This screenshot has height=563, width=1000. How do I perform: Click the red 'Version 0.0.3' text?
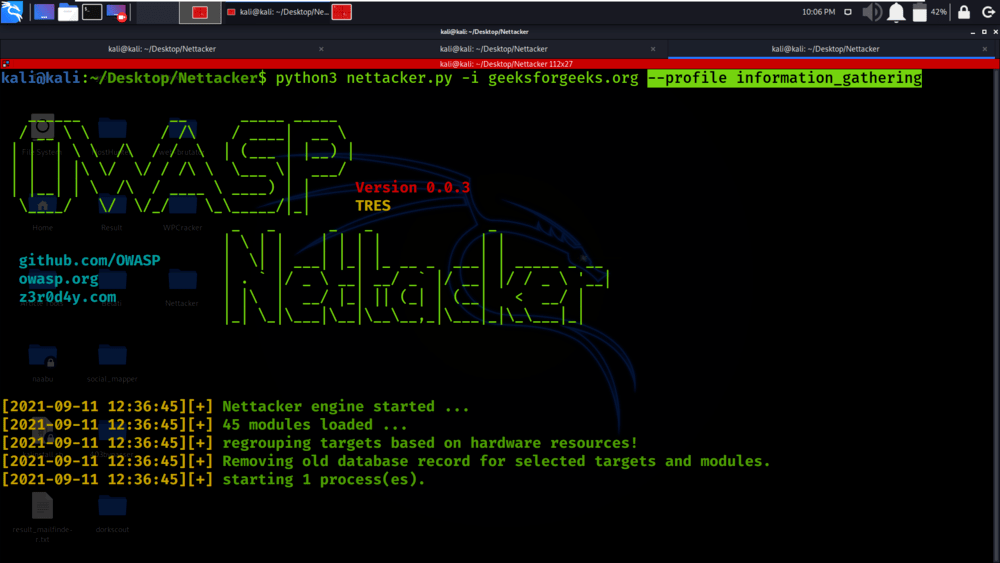pos(413,187)
